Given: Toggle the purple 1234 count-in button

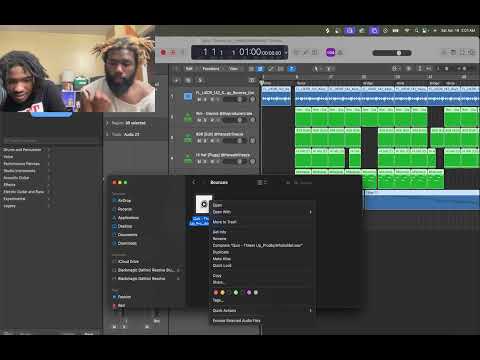Looking at the screenshot, I should point(330,52).
